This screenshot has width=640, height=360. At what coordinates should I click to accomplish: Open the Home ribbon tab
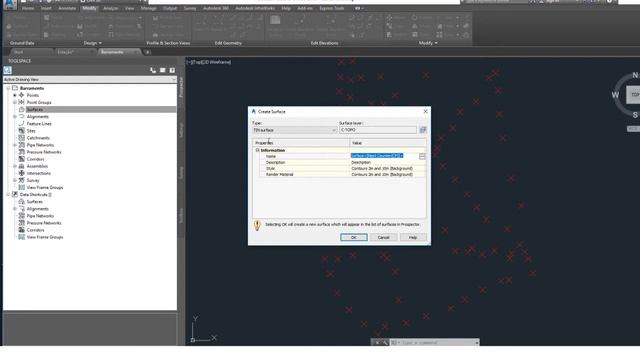point(28,8)
